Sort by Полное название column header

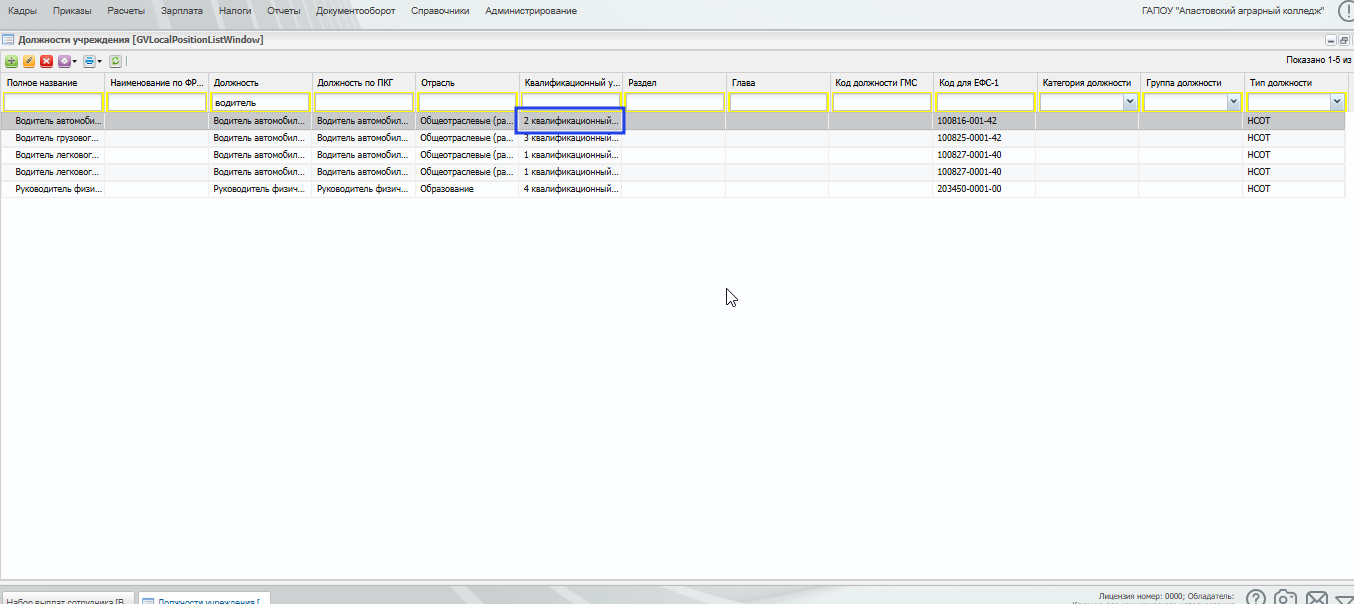53,82
